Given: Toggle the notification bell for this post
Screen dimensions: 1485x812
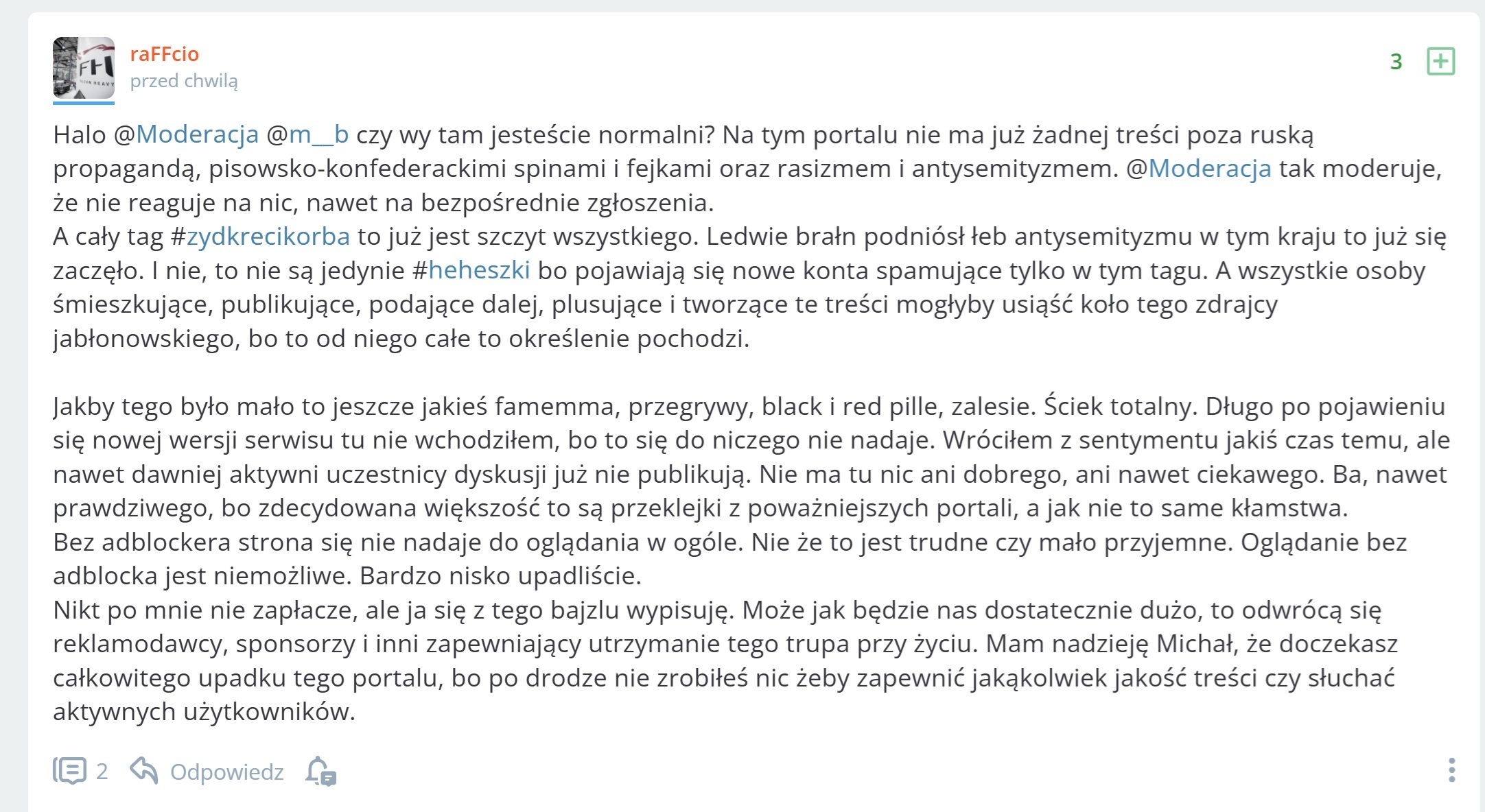Looking at the screenshot, I should 320,771.
